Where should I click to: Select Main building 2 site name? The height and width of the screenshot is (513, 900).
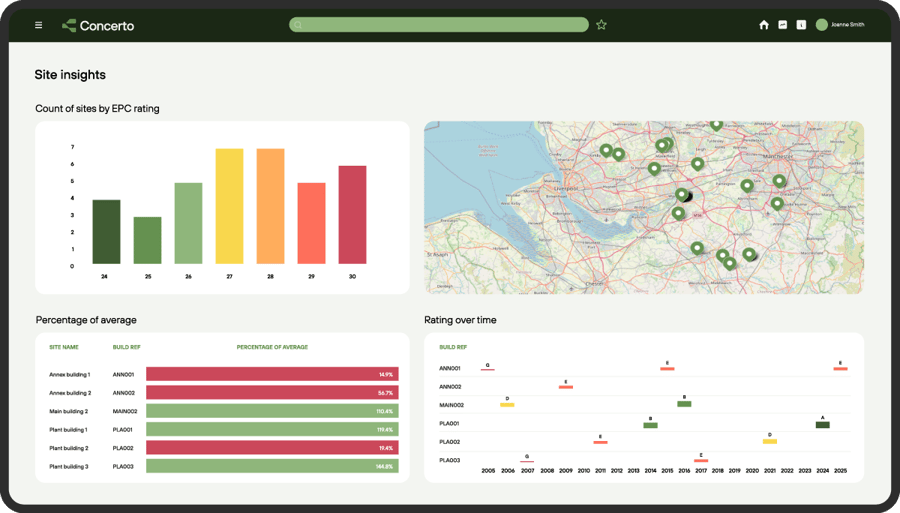(68, 411)
